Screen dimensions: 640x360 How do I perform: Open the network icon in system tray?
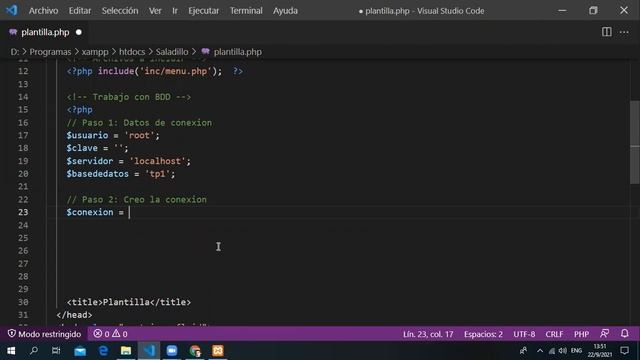(x=552, y=351)
